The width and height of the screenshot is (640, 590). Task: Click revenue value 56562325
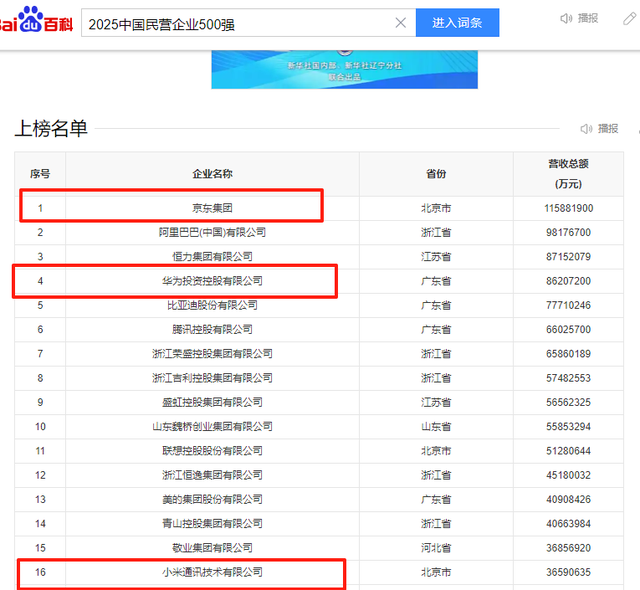point(568,402)
